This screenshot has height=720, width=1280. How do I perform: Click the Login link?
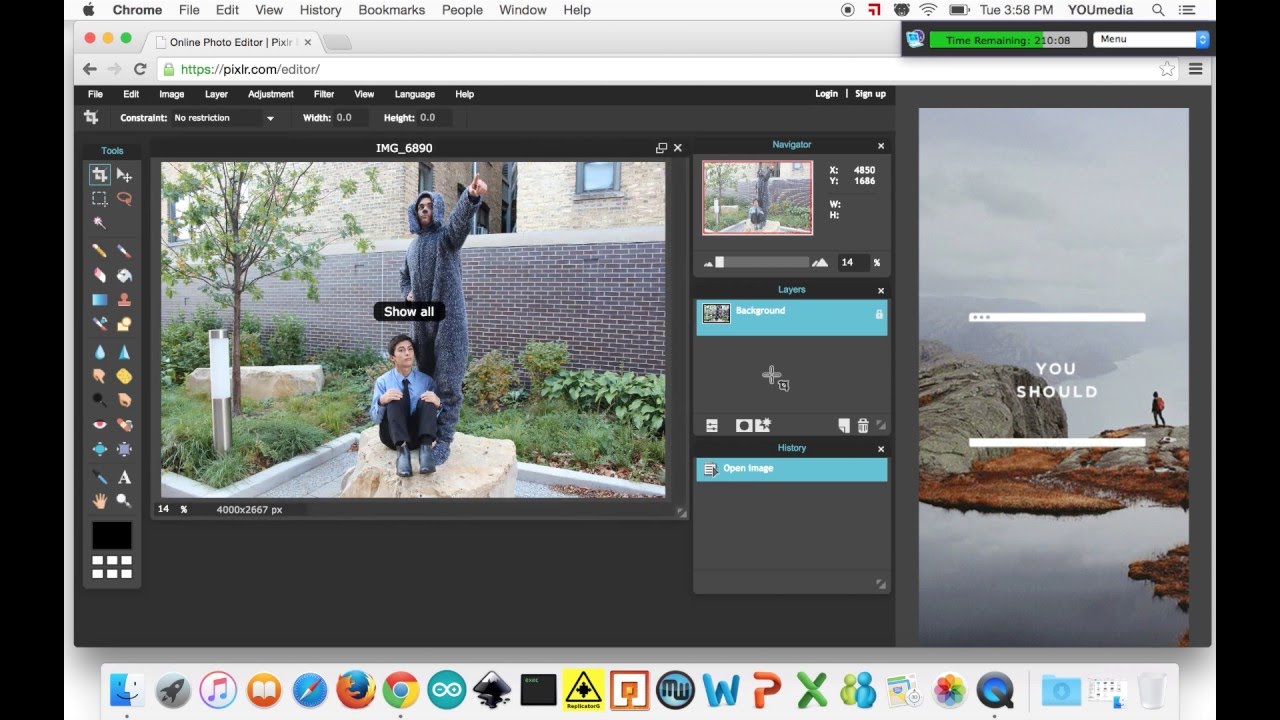click(826, 94)
